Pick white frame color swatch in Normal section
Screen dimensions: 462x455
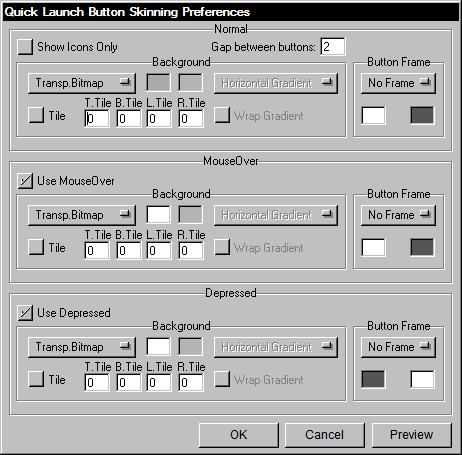click(373, 115)
